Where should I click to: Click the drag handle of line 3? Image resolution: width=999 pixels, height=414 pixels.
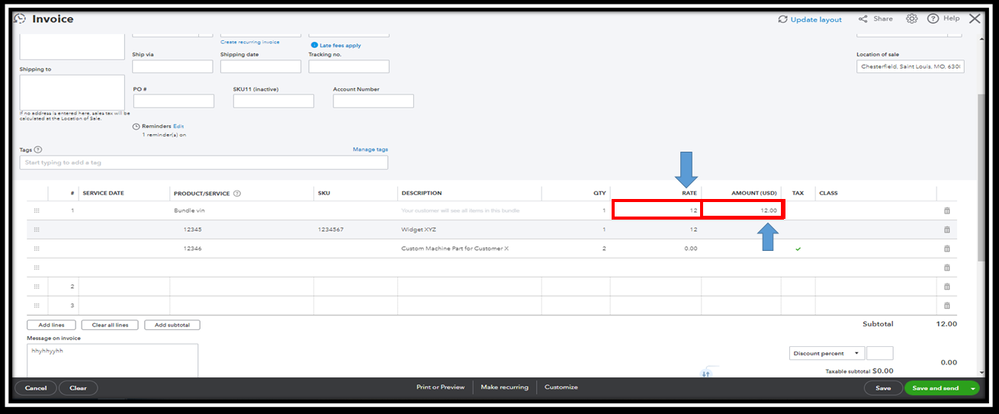click(36, 306)
